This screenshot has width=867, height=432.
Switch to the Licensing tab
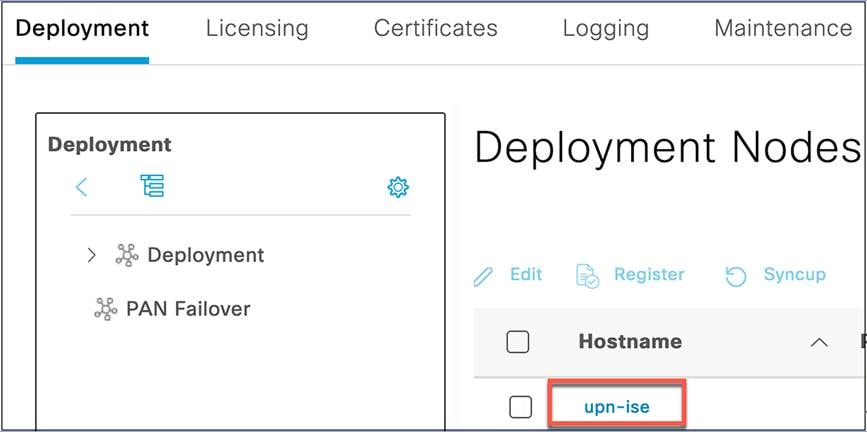click(x=257, y=29)
